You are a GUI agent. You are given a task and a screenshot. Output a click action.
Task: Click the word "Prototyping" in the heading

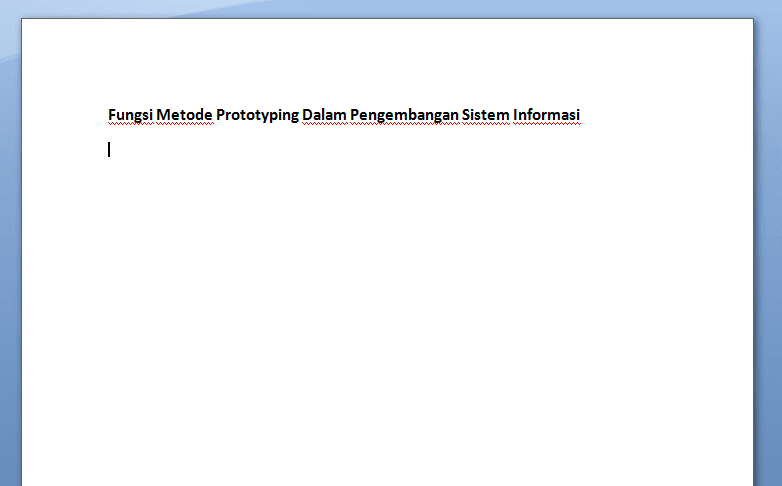(257, 115)
